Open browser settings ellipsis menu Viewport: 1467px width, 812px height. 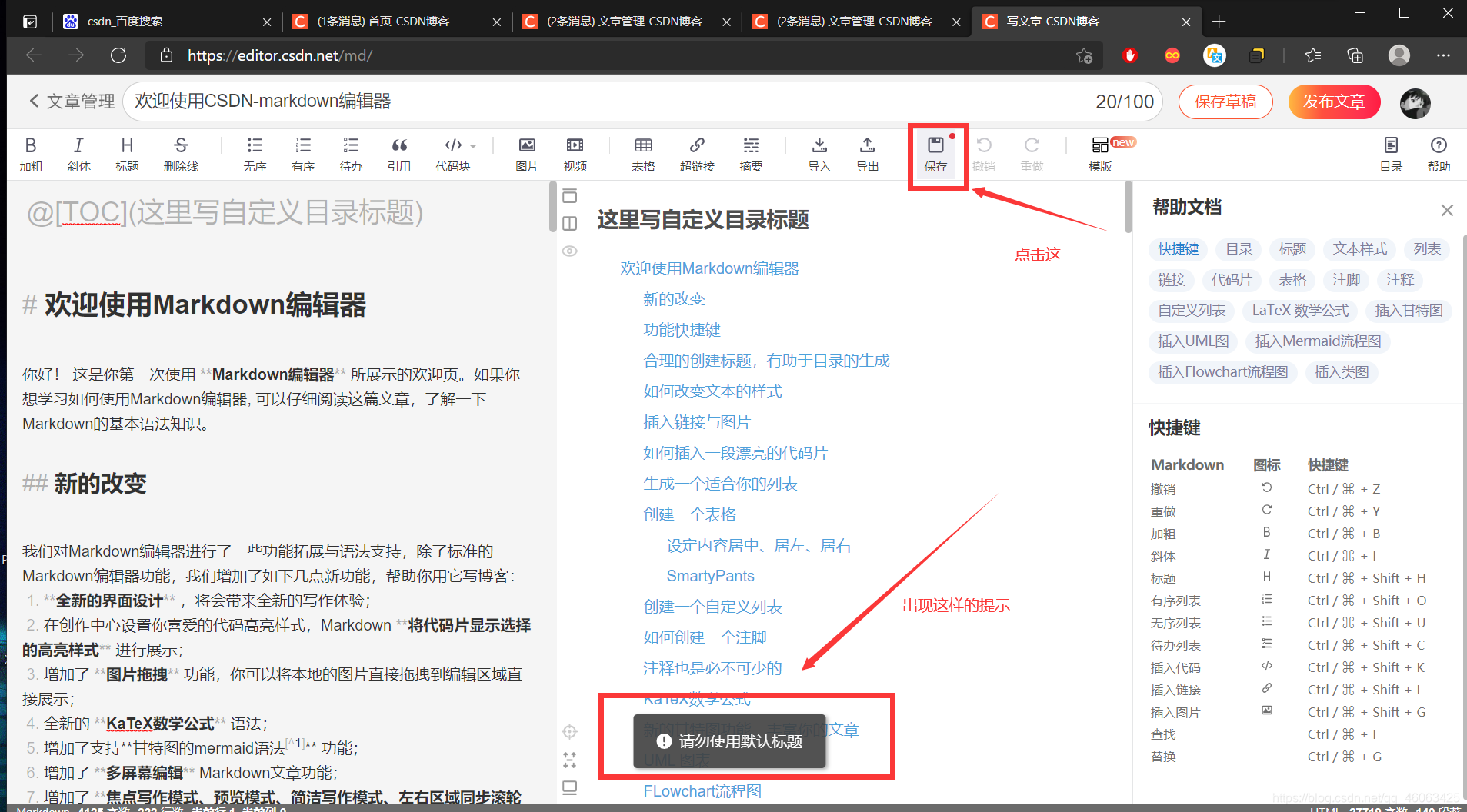[1443, 55]
